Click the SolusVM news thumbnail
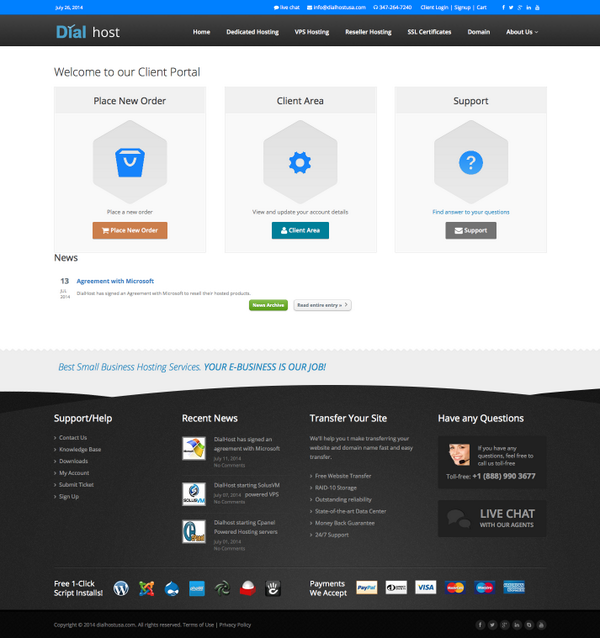 click(194, 494)
